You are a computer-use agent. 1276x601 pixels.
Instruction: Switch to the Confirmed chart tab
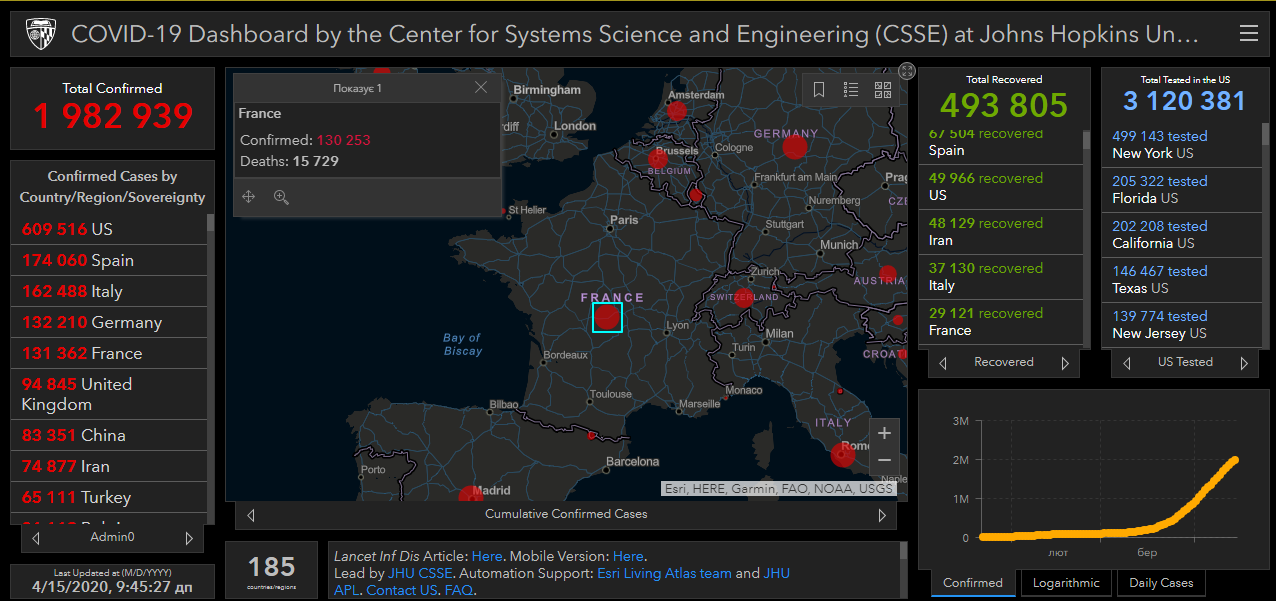973,583
